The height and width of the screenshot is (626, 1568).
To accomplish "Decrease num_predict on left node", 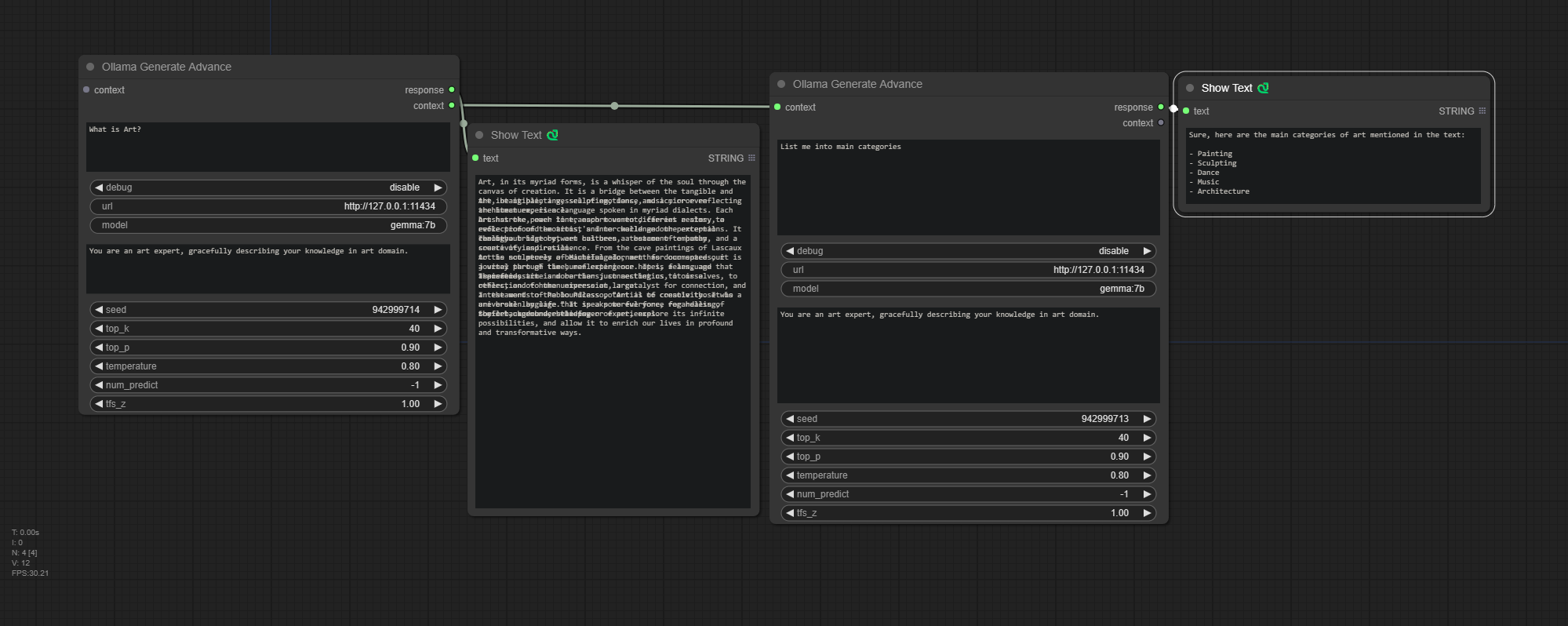I will (99, 385).
